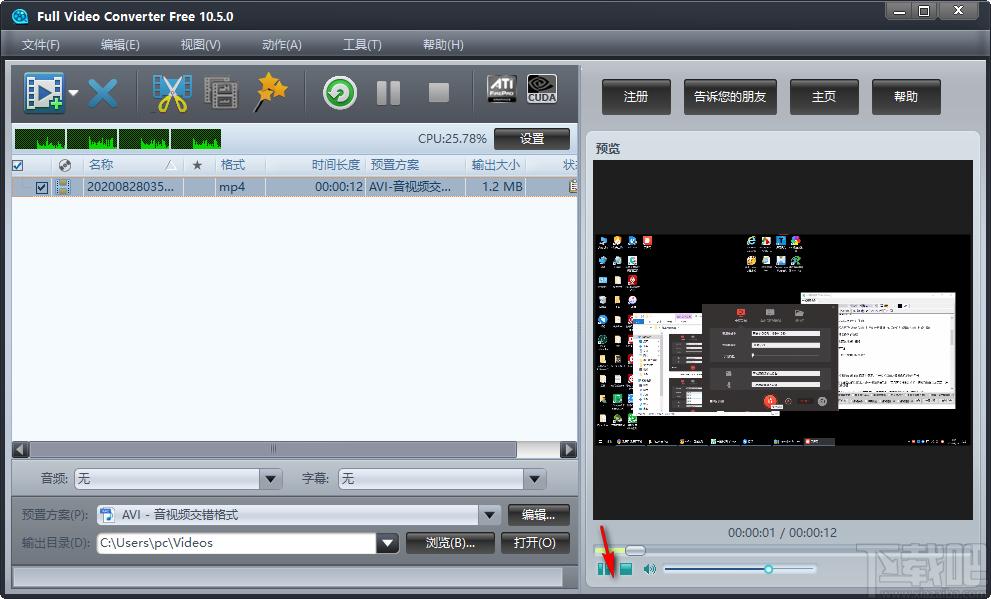Click the video preview thumbnail
The width and height of the screenshot is (991, 599).
tap(782, 340)
